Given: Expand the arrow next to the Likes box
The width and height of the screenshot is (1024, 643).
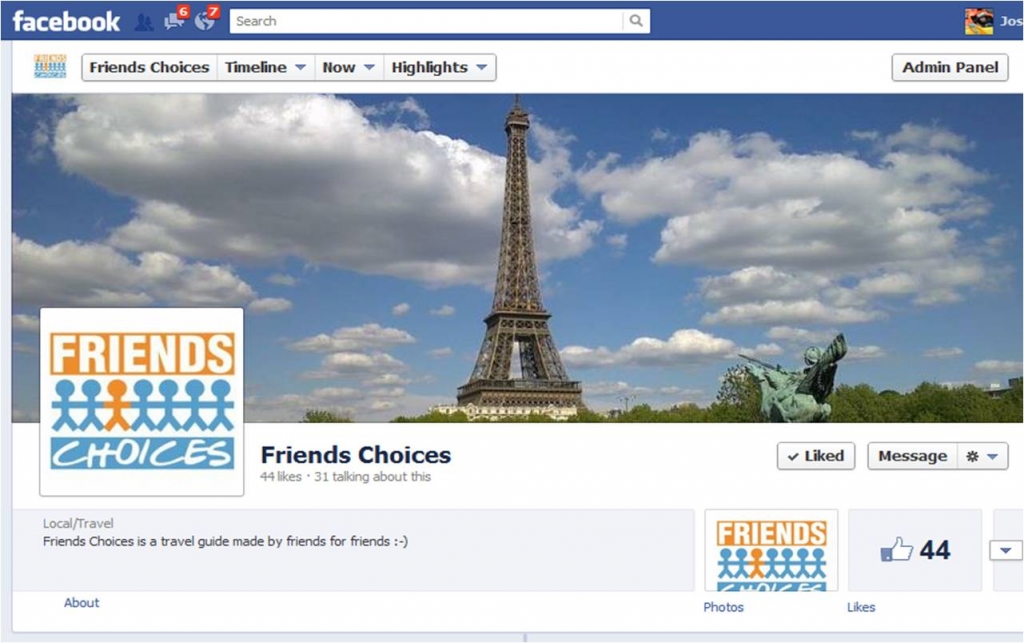Looking at the screenshot, I should pos(1006,550).
